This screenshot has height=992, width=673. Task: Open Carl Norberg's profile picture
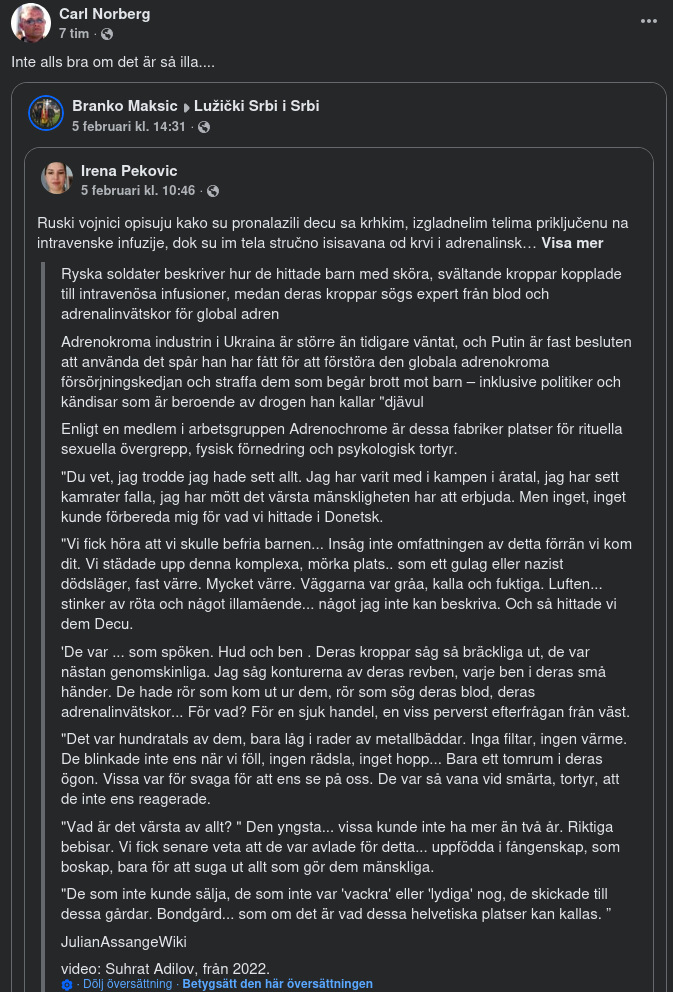[31, 23]
